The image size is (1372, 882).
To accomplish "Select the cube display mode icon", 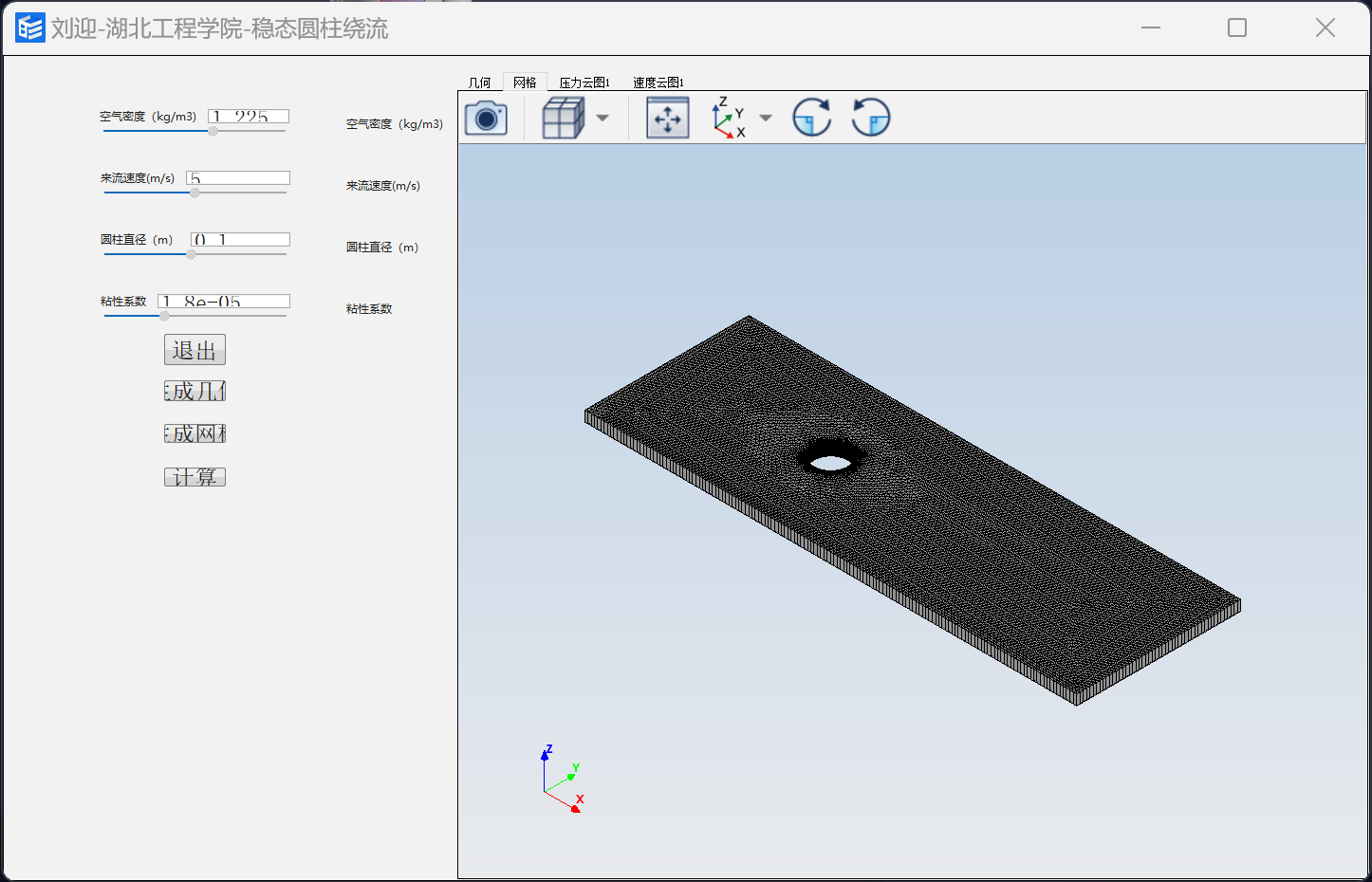I will [563, 119].
